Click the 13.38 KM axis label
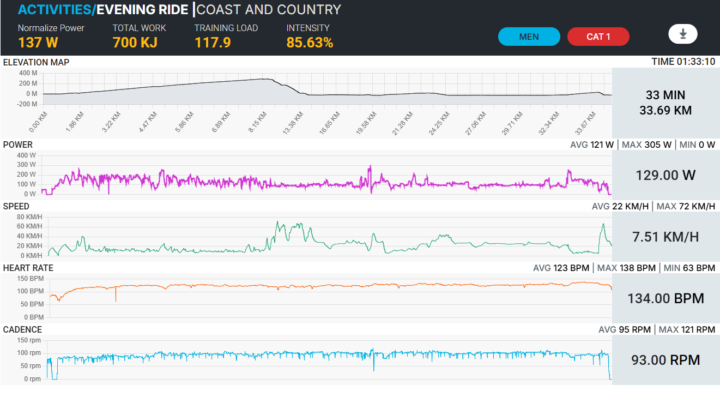 click(292, 123)
